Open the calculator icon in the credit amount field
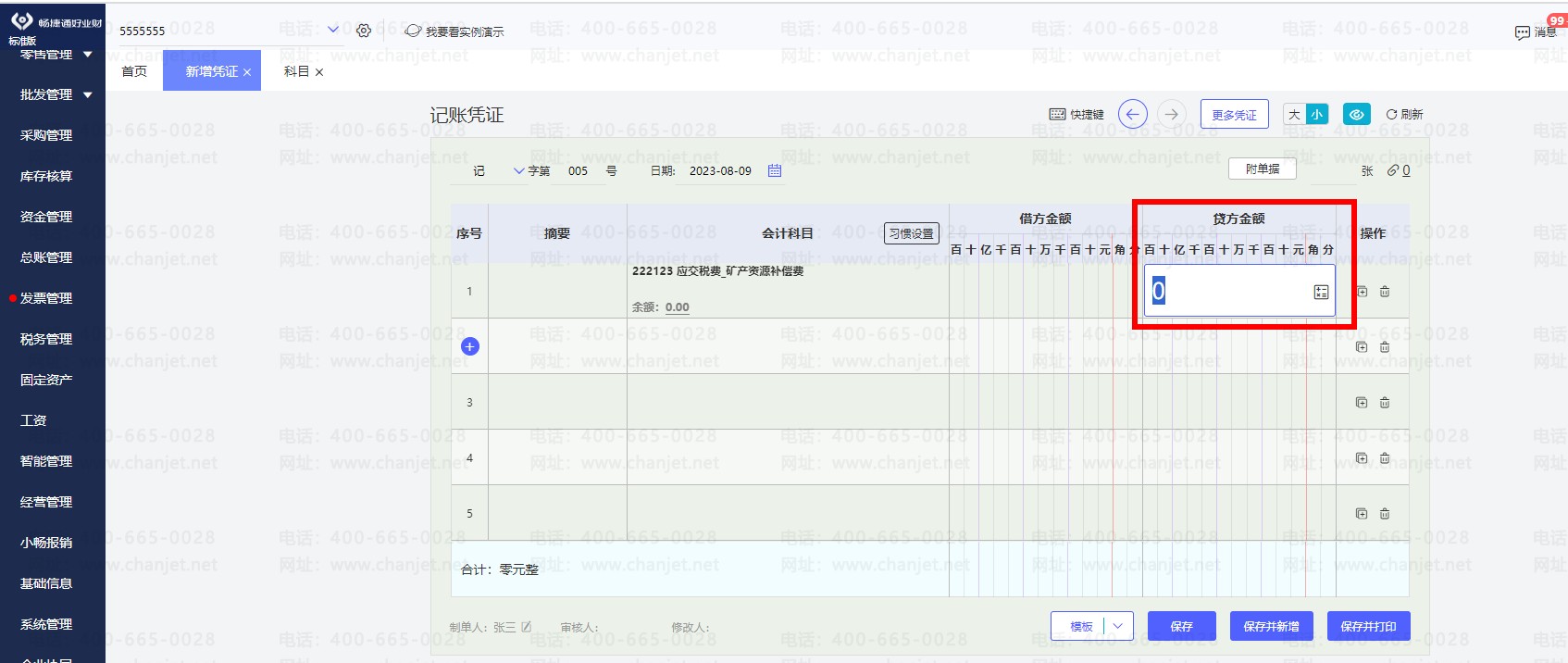The height and width of the screenshot is (663, 1568). 1321,292
